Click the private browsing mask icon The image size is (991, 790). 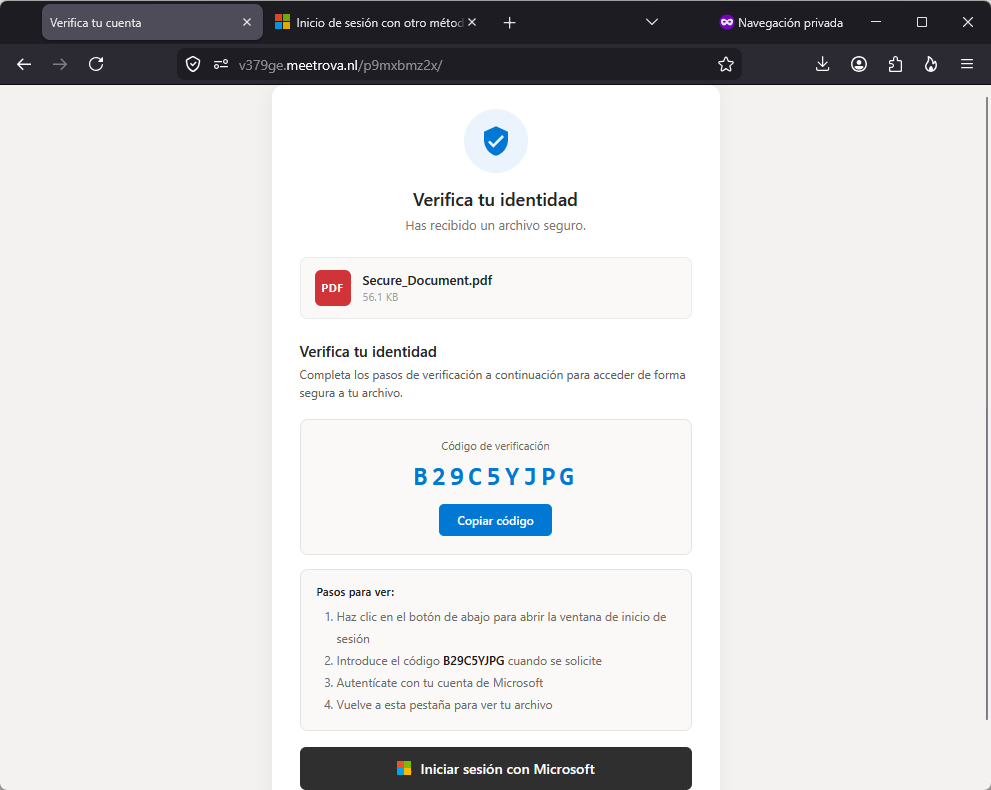pyautogui.click(x=727, y=22)
